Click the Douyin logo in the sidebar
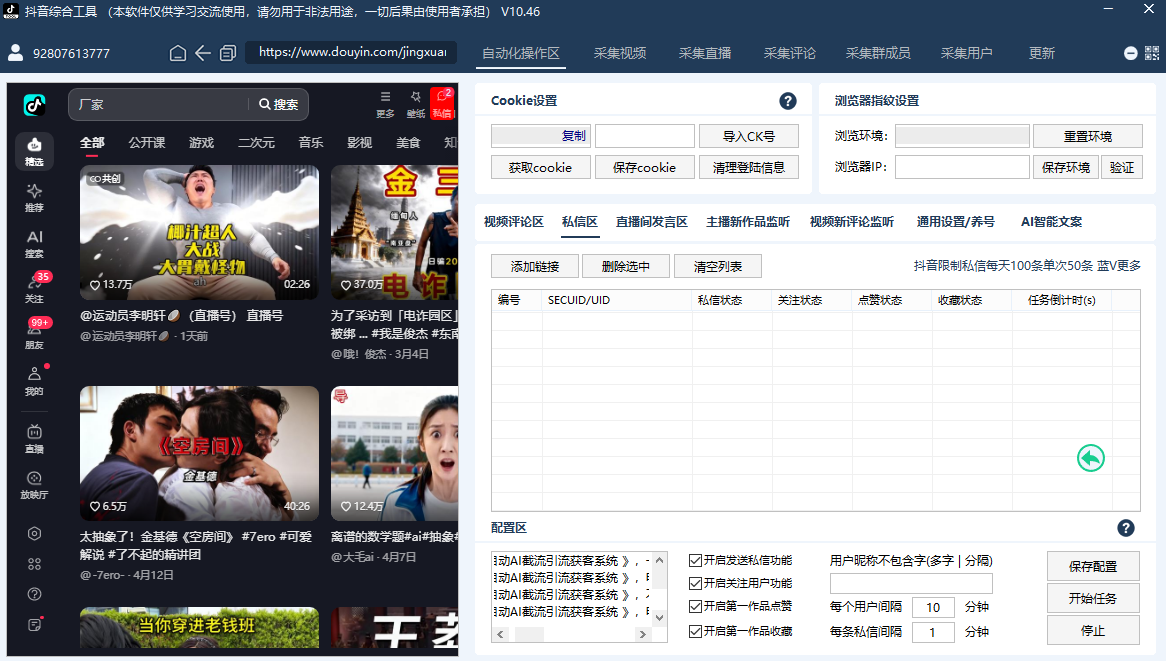This screenshot has width=1166, height=661. pos(34,105)
